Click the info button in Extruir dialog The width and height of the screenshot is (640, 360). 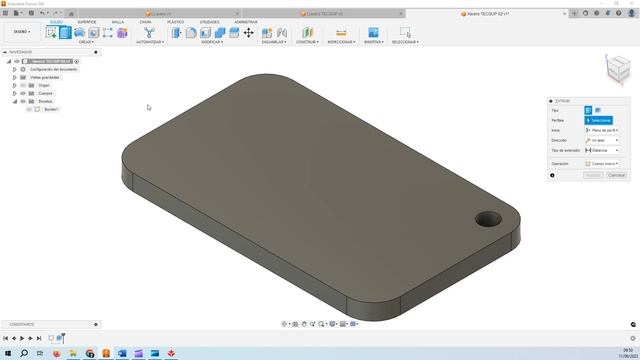point(552,176)
